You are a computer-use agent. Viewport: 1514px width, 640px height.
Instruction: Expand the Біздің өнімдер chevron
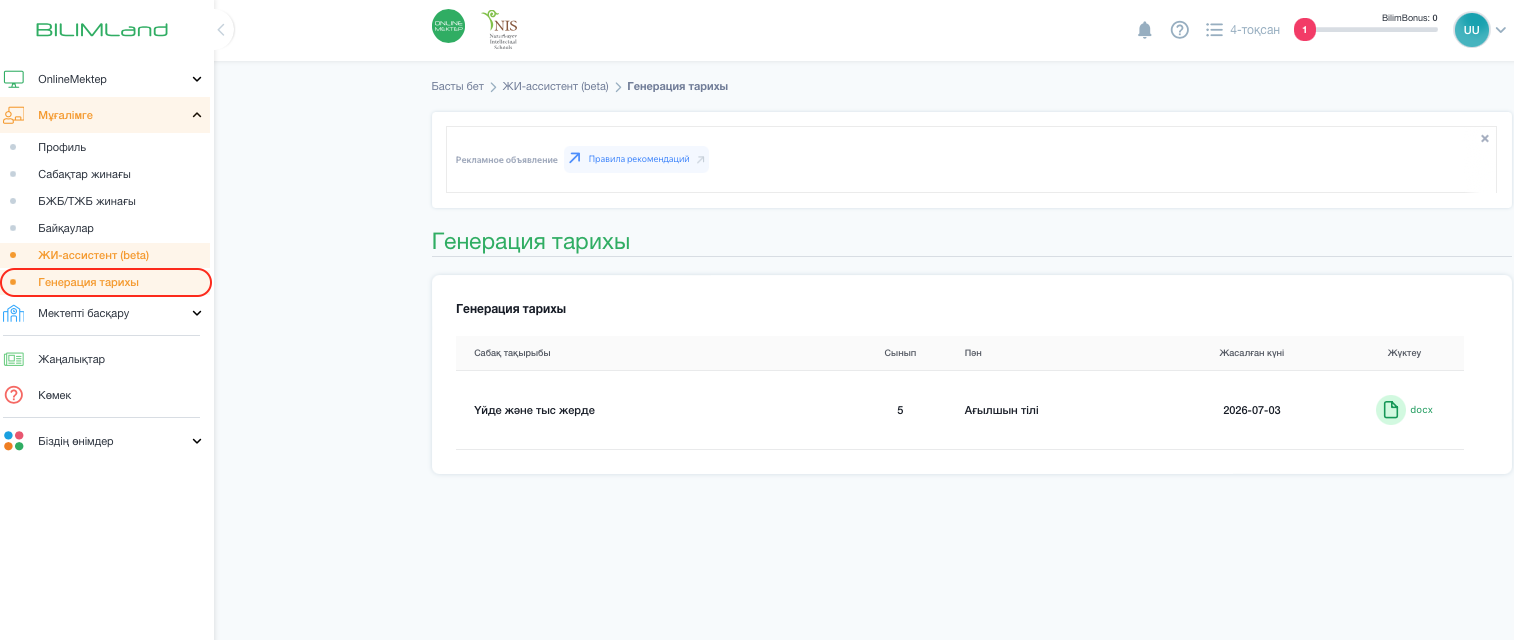click(x=197, y=441)
